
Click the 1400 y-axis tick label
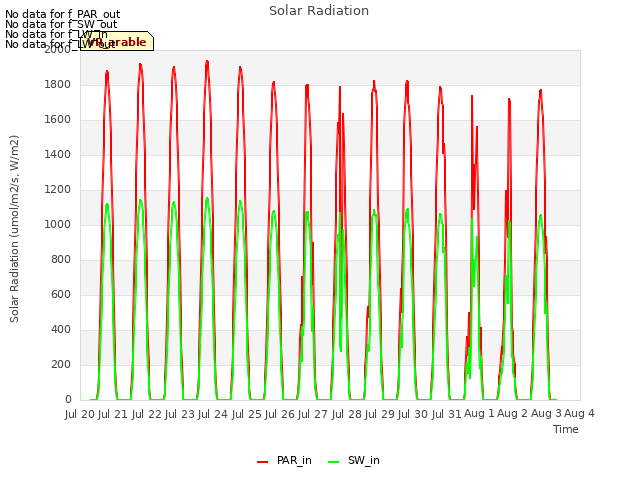coord(58,154)
